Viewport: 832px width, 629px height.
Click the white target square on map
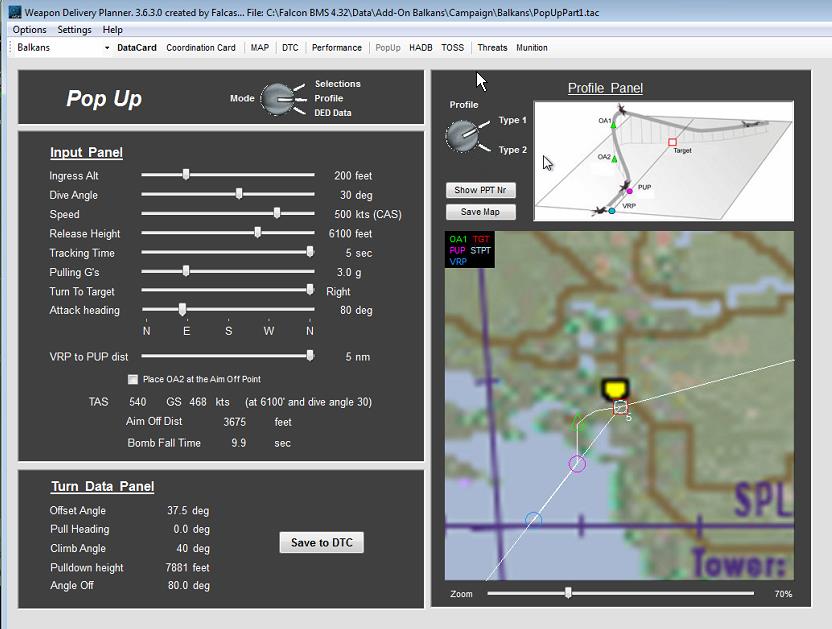tap(621, 407)
